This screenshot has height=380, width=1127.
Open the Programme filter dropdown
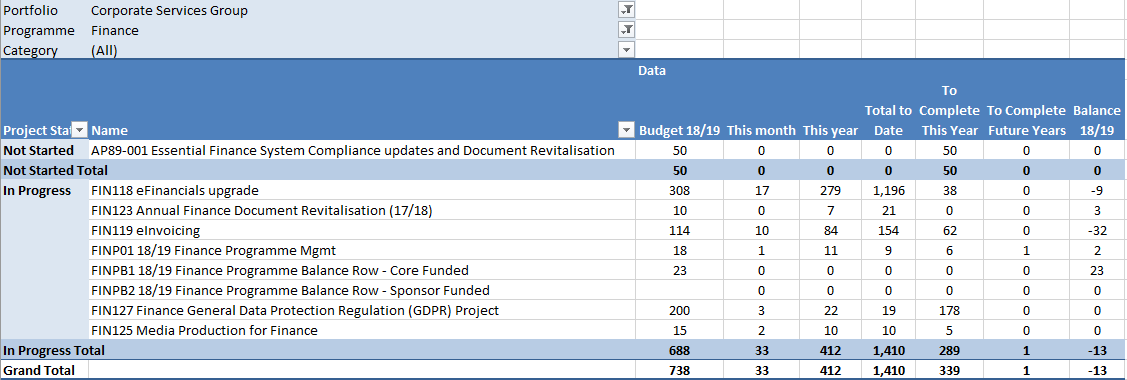click(627, 30)
